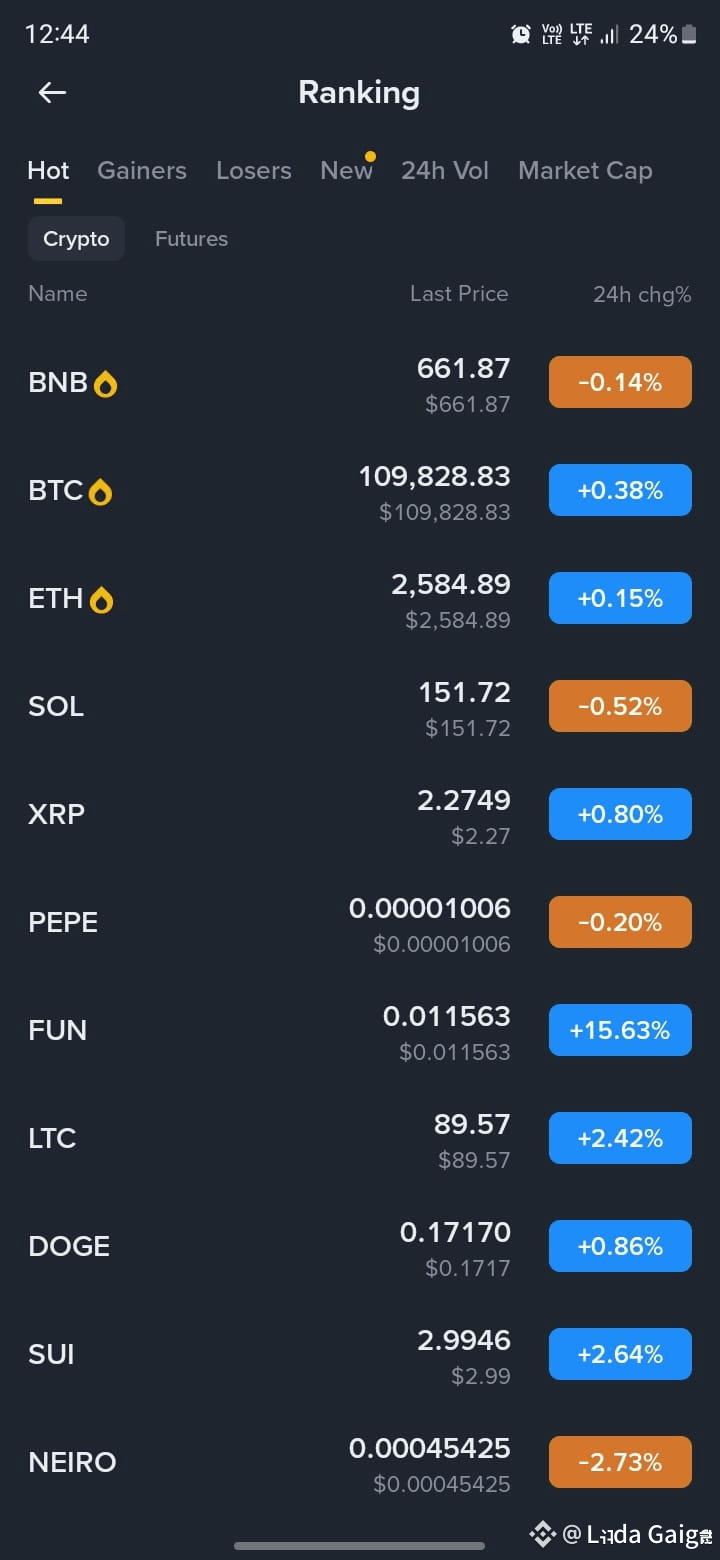
Task: Tap the NEIRO -2.73% change badge
Action: (620, 1462)
